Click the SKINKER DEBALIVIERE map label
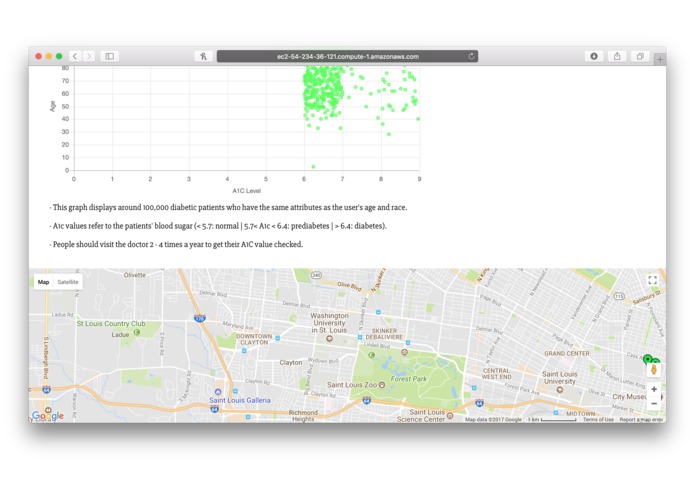 coord(384,334)
